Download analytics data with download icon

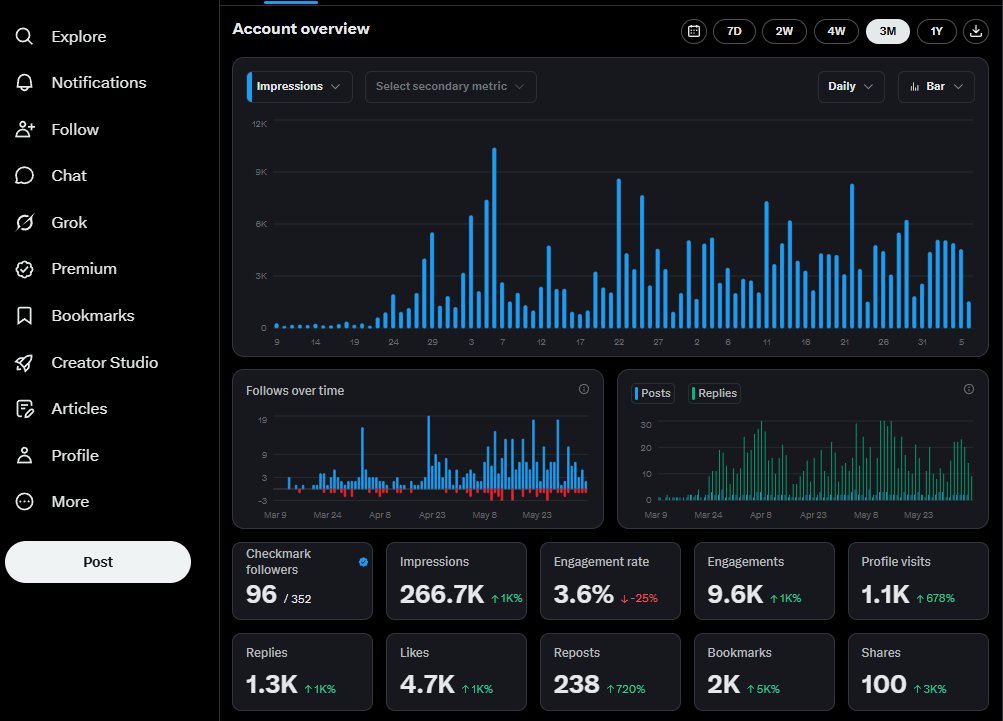[975, 31]
